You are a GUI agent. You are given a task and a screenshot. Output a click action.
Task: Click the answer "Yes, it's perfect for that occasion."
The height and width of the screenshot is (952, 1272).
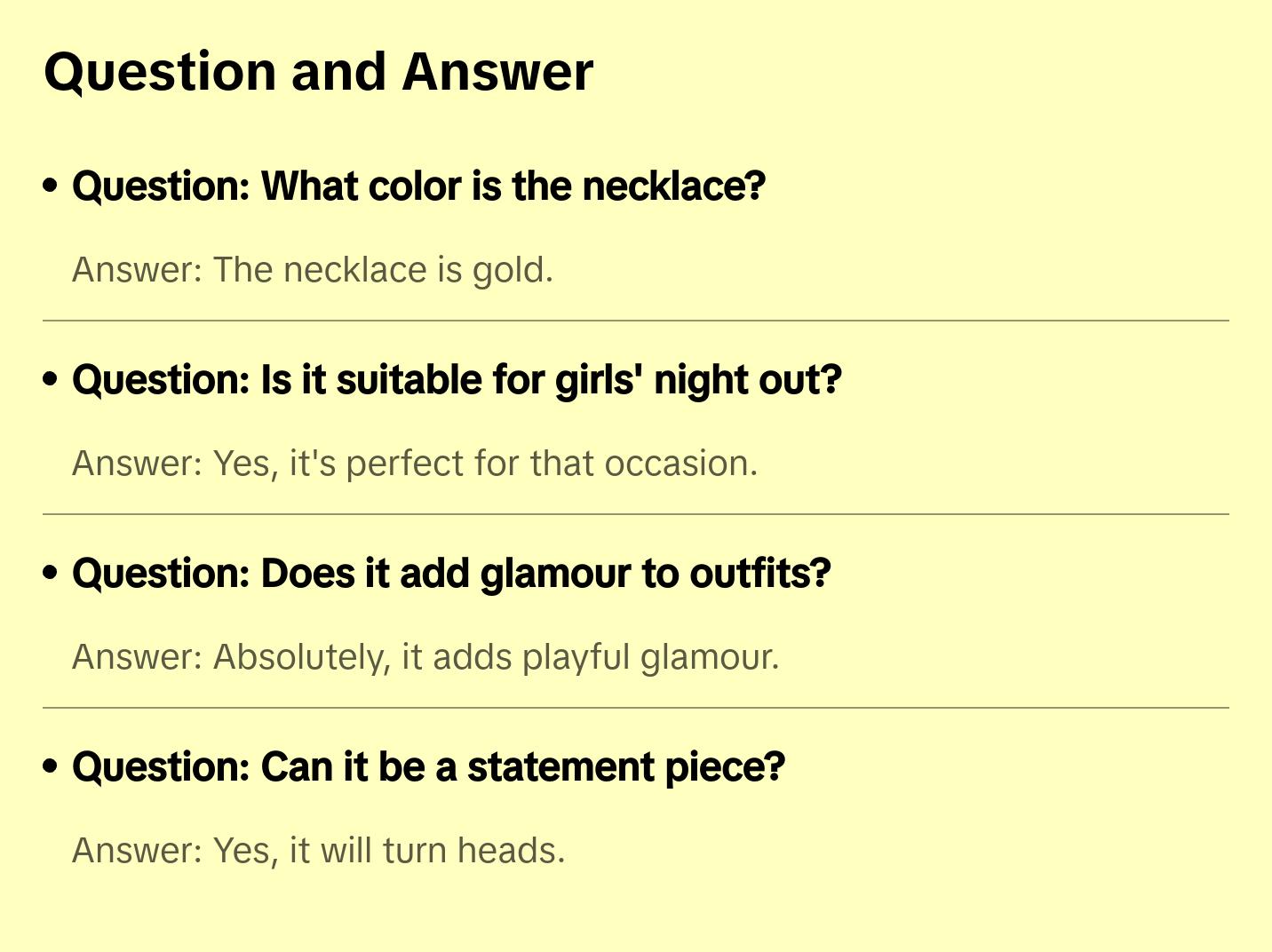(415, 464)
